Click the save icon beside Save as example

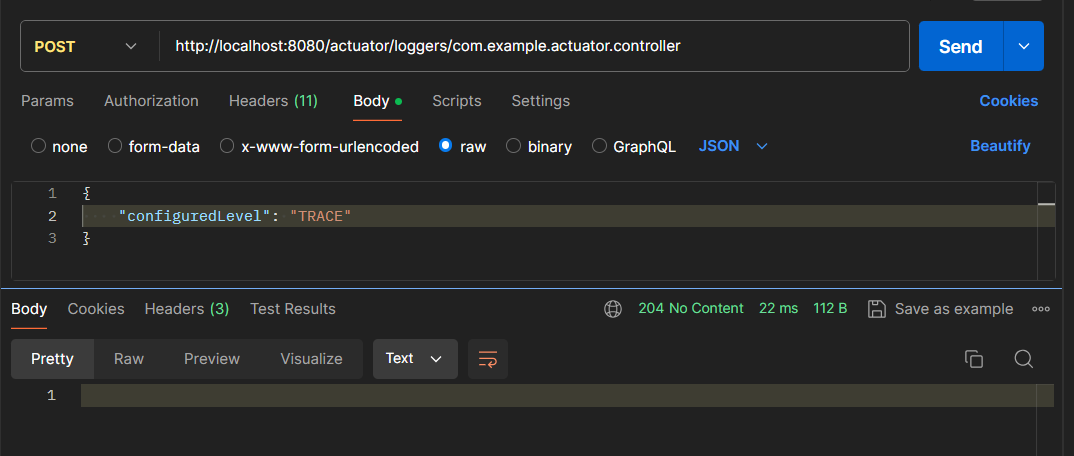coord(877,309)
